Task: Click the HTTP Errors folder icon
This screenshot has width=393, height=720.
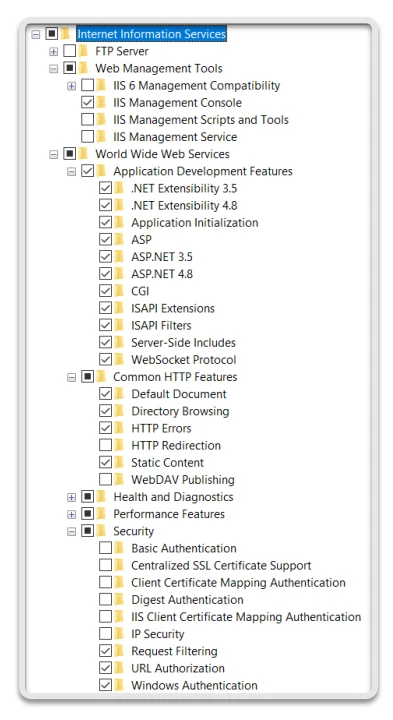Action: tap(119, 428)
